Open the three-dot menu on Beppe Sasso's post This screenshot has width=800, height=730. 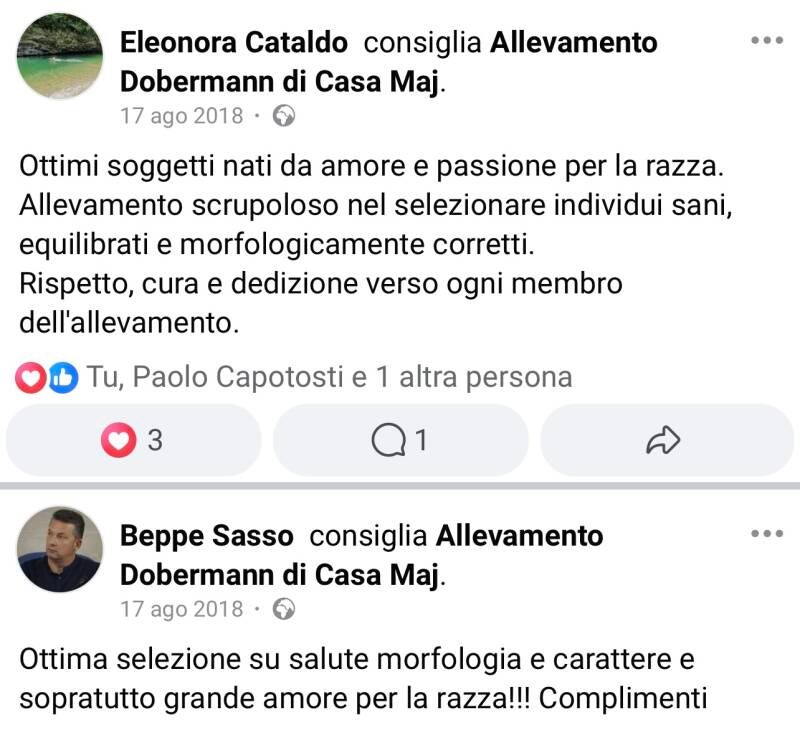[x=766, y=534]
